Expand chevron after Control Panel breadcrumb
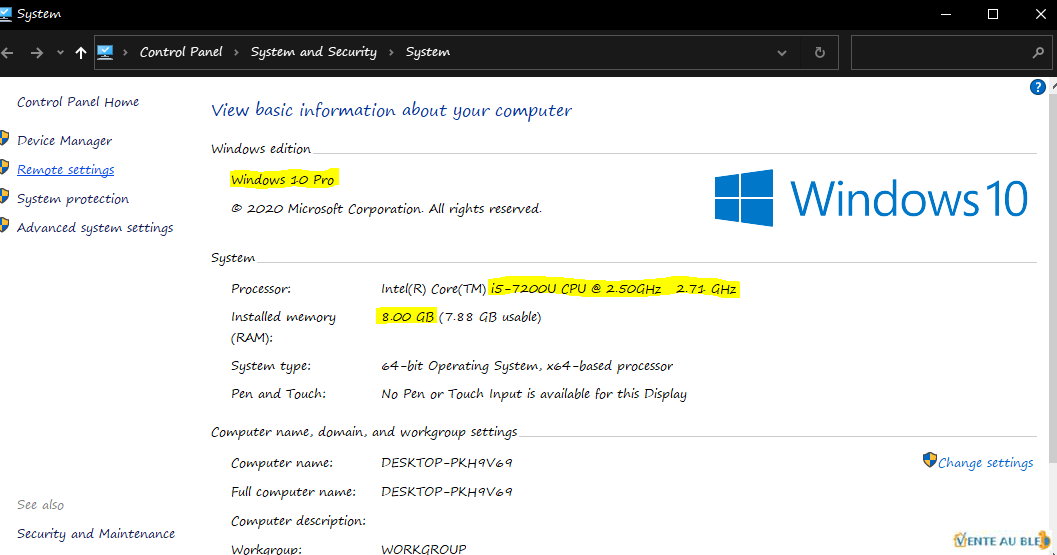 tap(236, 53)
